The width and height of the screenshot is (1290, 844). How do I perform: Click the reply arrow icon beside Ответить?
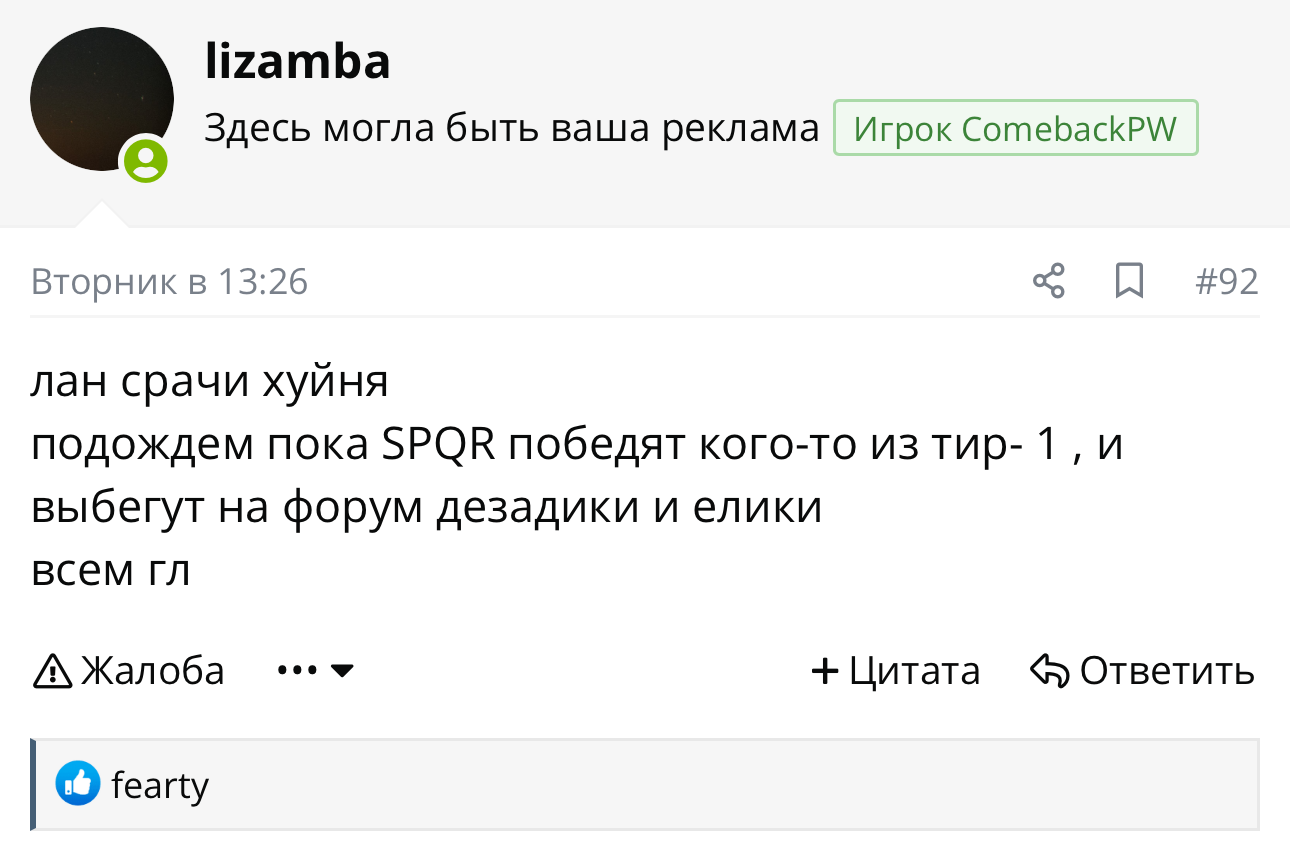pos(1050,671)
